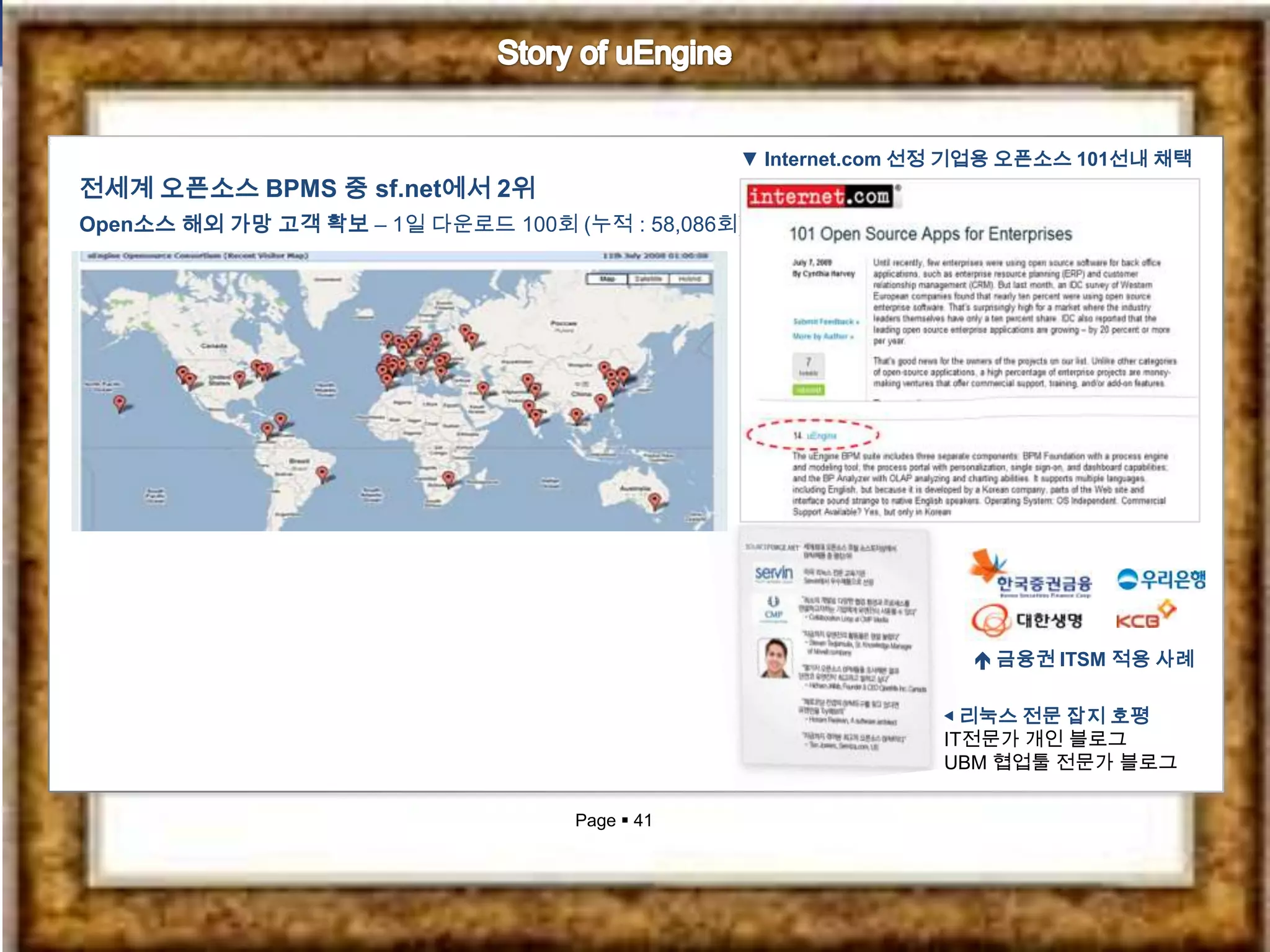Click the 'Open소스 해외 가망 고객 확보' subtitle

click(224, 224)
